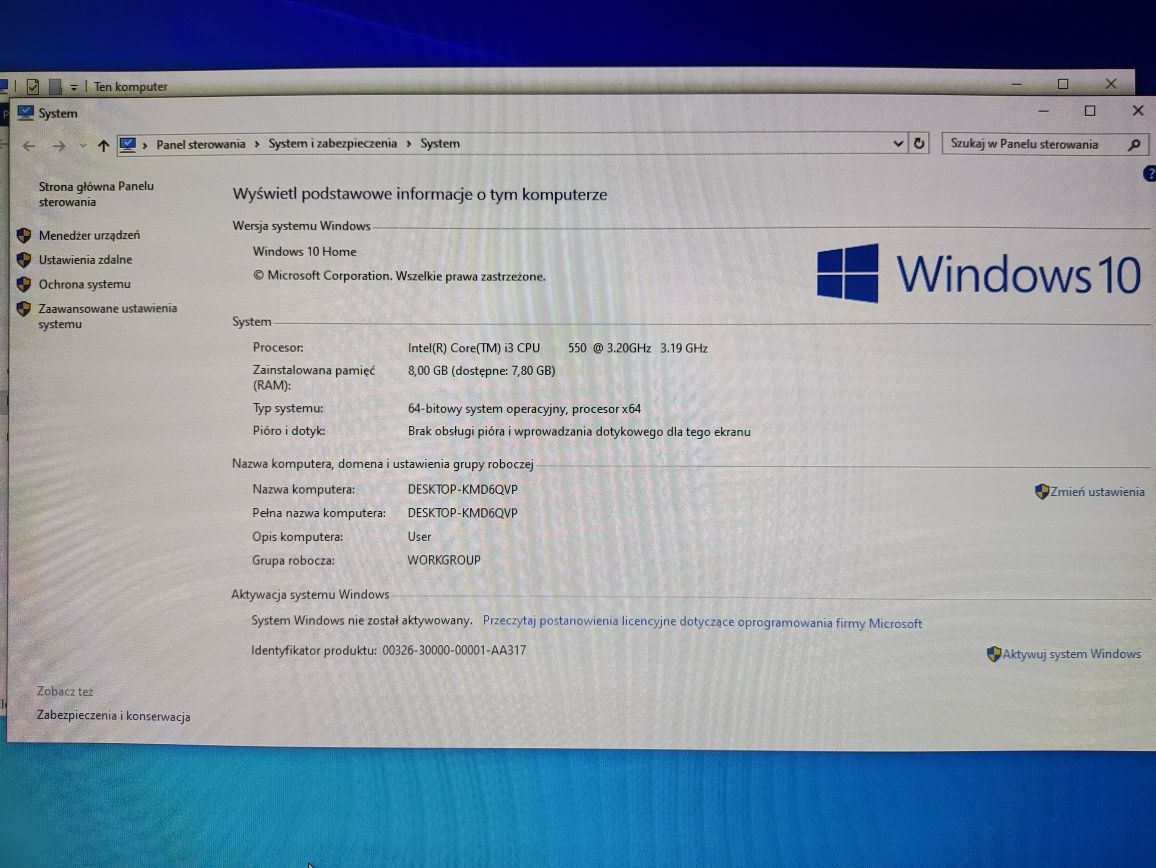Select System breadcrumb in address bar
The height and width of the screenshot is (868, 1156).
coord(440,144)
